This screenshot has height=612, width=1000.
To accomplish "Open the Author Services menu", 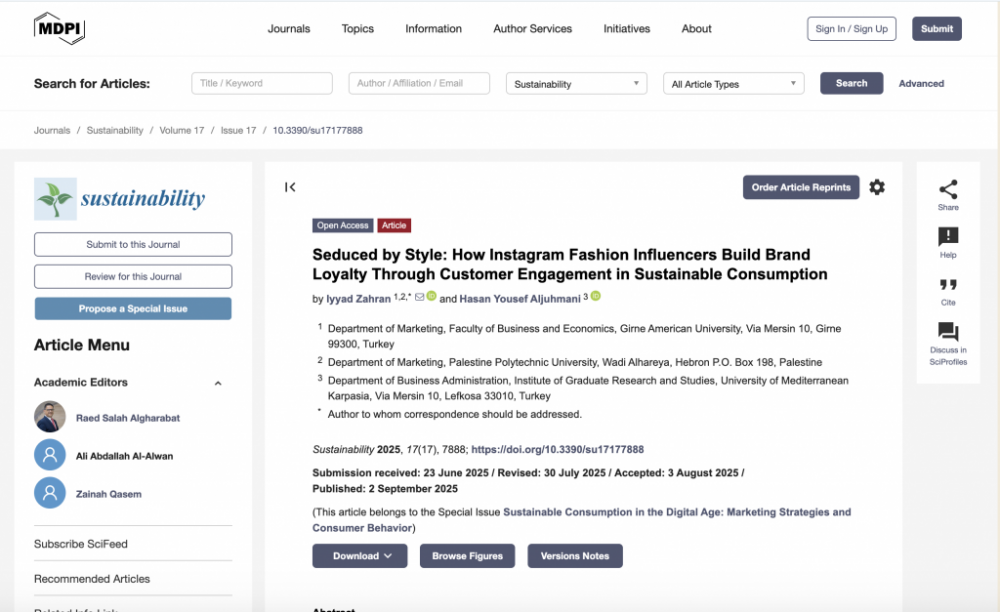I will pos(532,29).
